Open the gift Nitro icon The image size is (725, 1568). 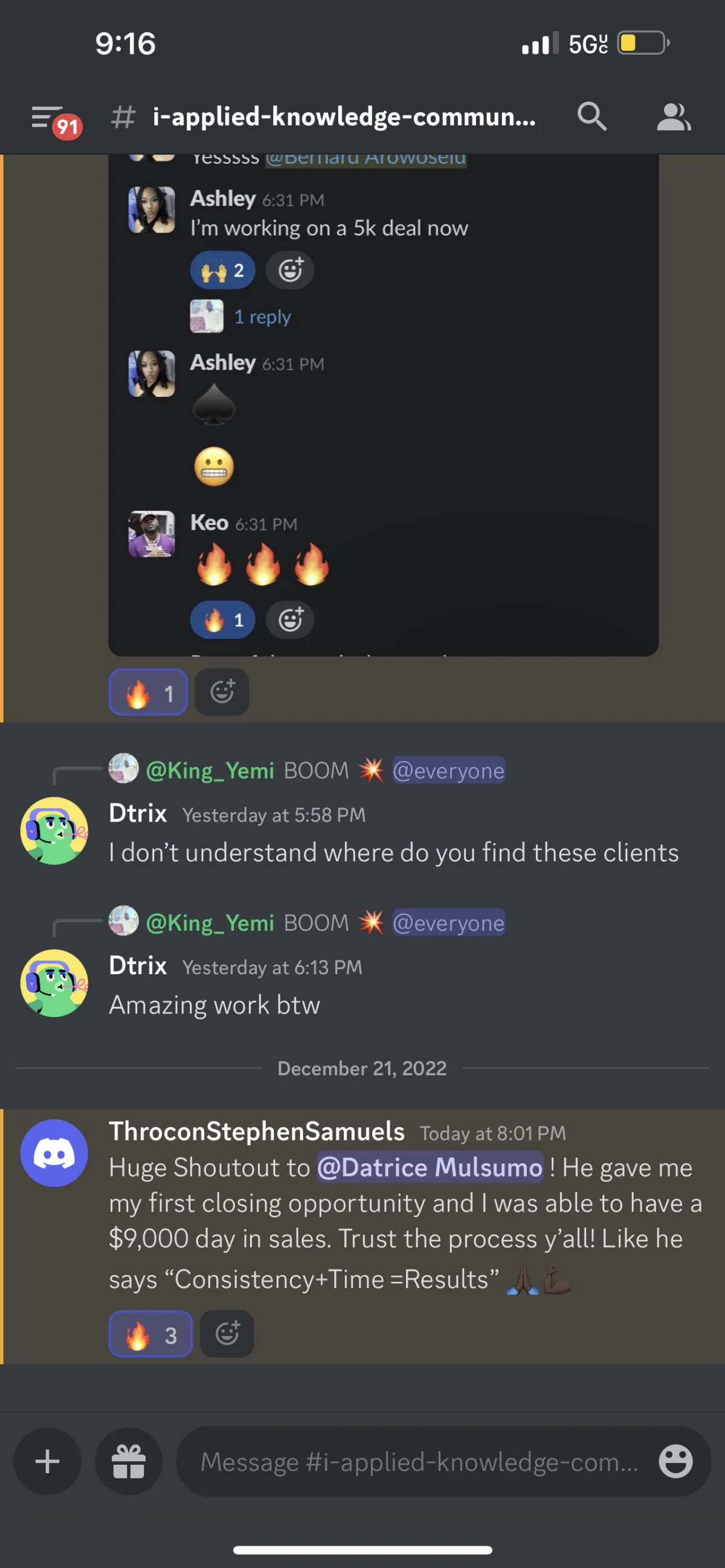pyautogui.click(x=129, y=1461)
